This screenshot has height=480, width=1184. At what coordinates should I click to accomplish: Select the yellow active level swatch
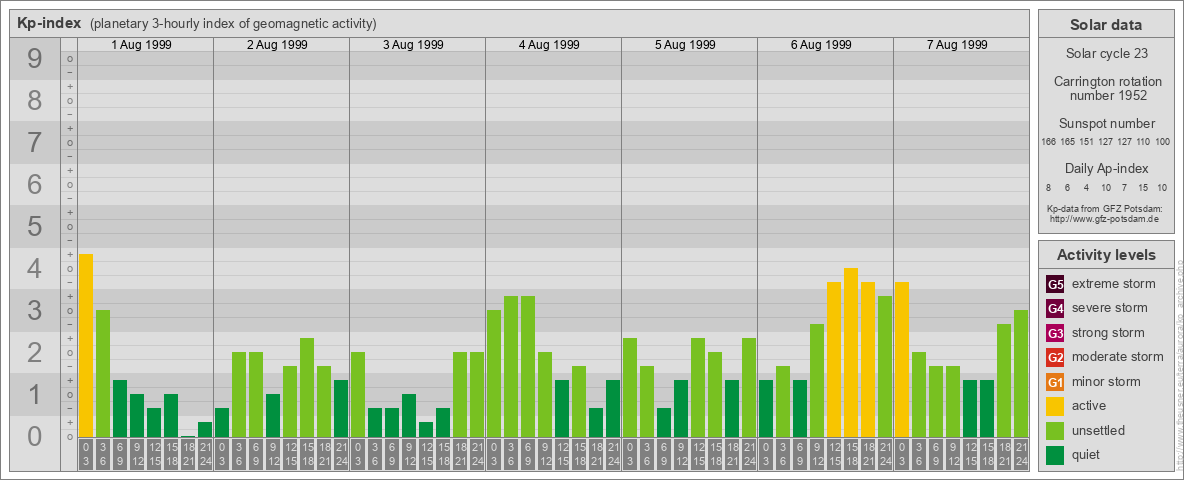pyautogui.click(x=1055, y=406)
